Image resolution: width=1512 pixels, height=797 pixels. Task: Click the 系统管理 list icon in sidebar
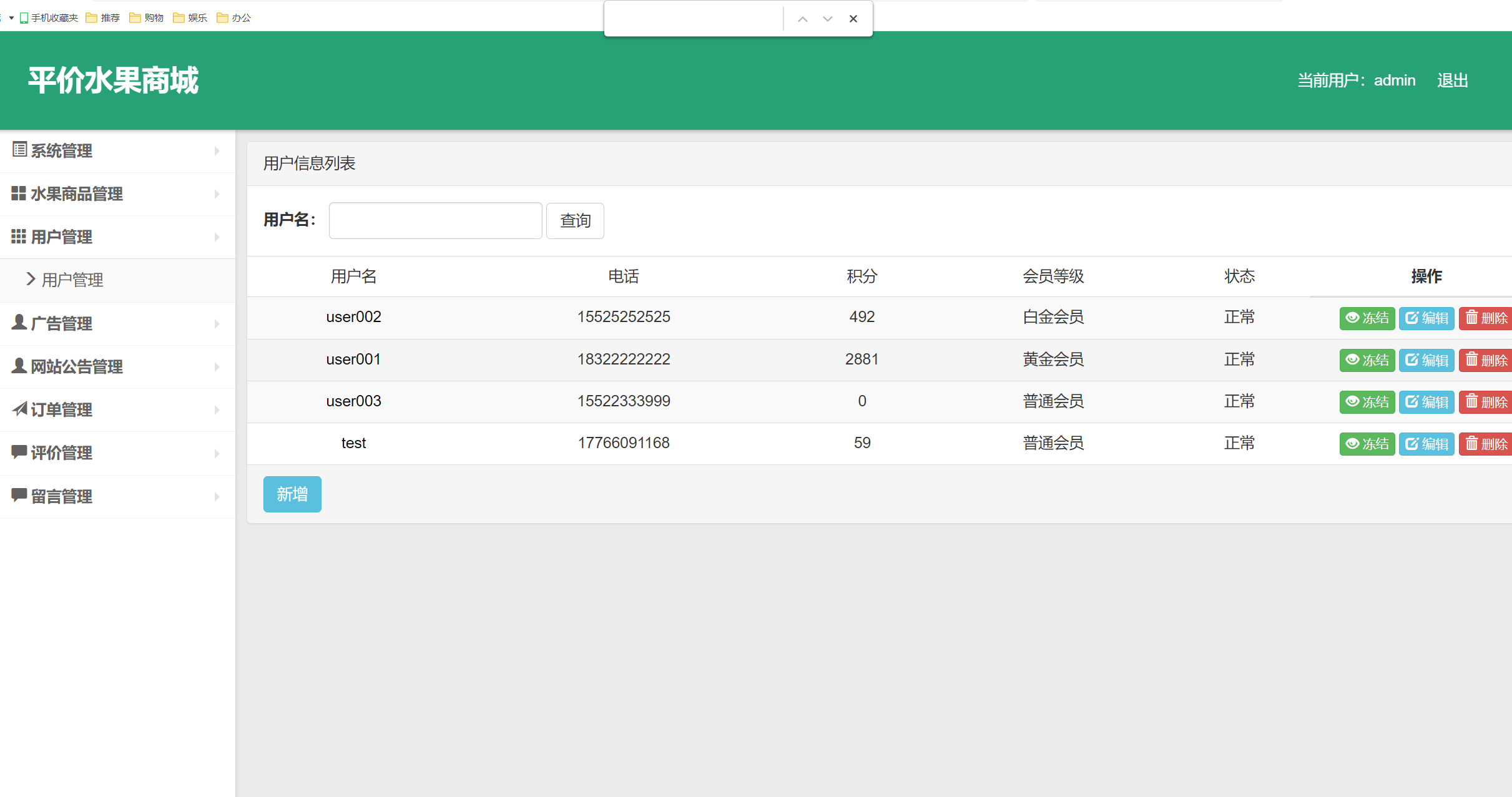(19, 150)
